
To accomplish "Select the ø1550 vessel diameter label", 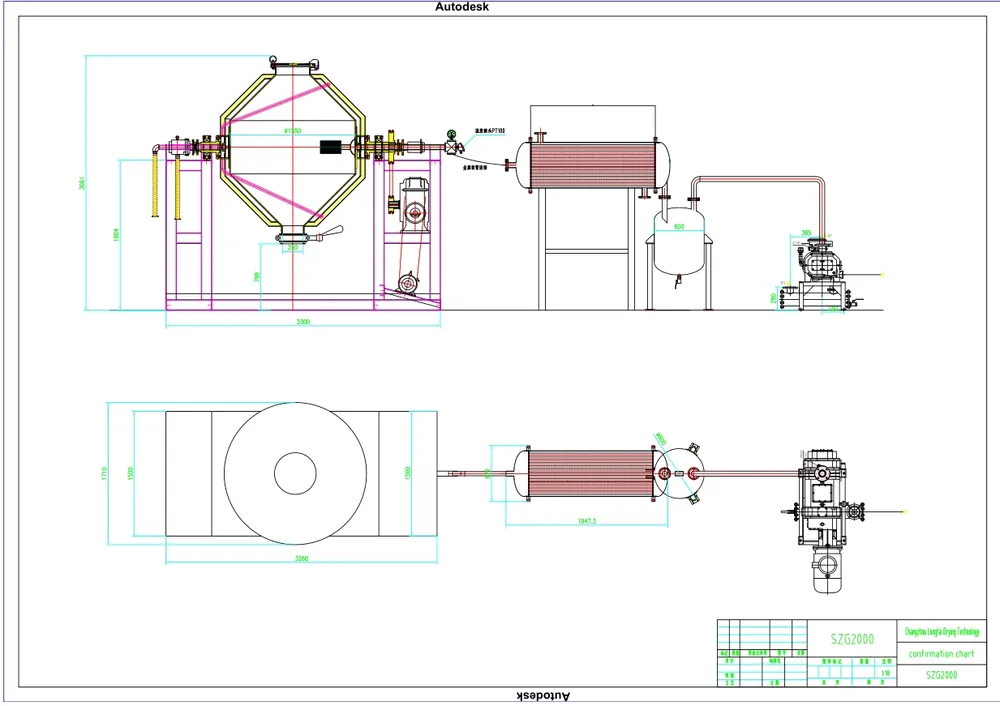I will [x=292, y=131].
